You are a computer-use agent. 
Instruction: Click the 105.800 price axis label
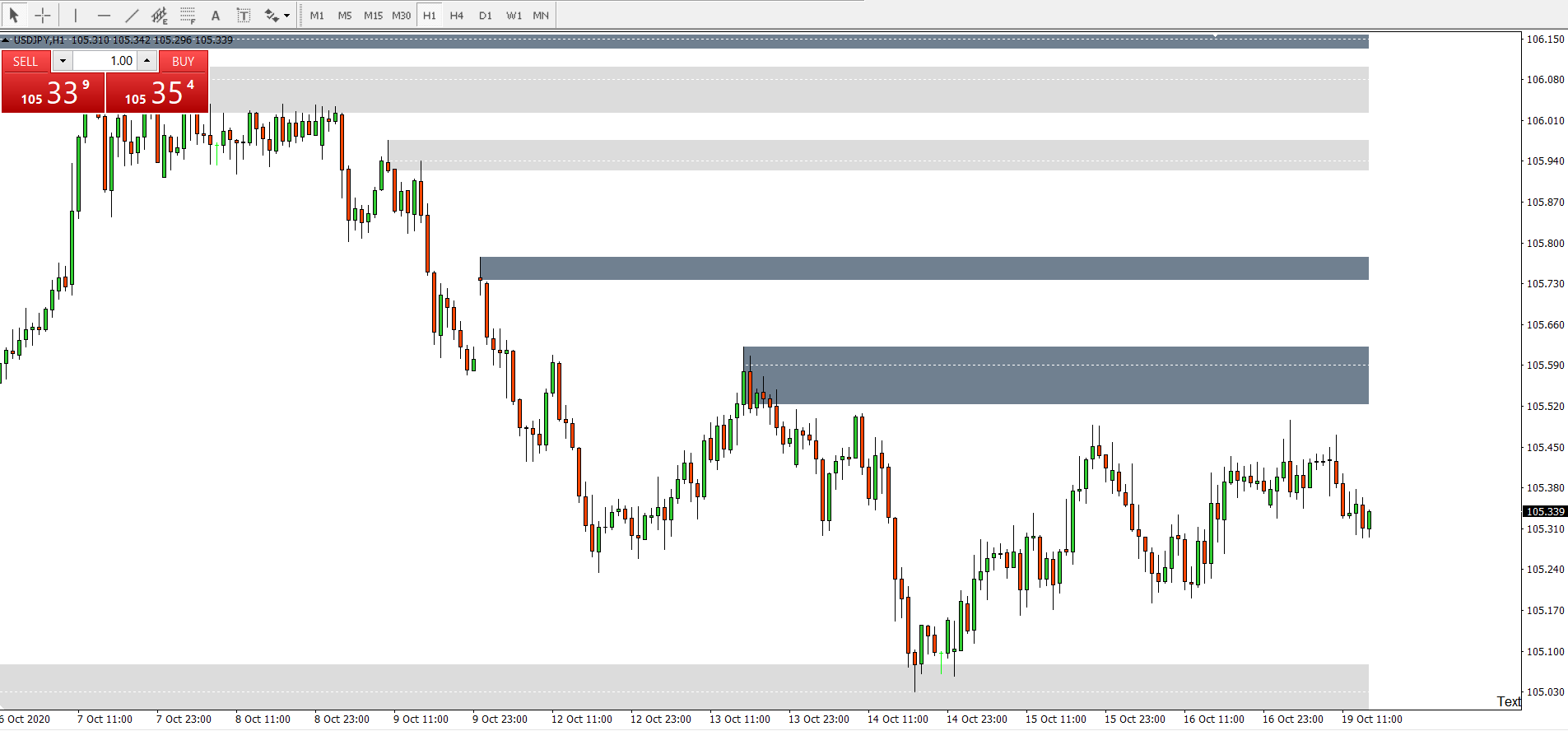[1545, 243]
